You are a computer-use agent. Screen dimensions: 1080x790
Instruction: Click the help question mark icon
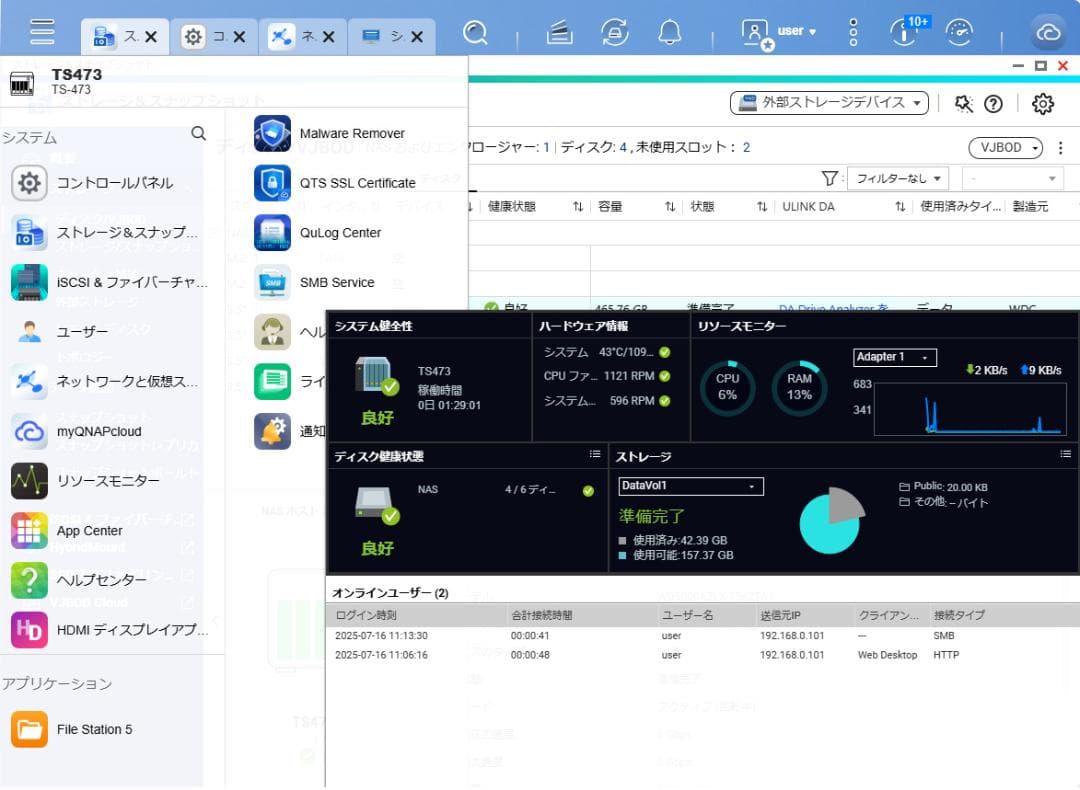point(994,103)
